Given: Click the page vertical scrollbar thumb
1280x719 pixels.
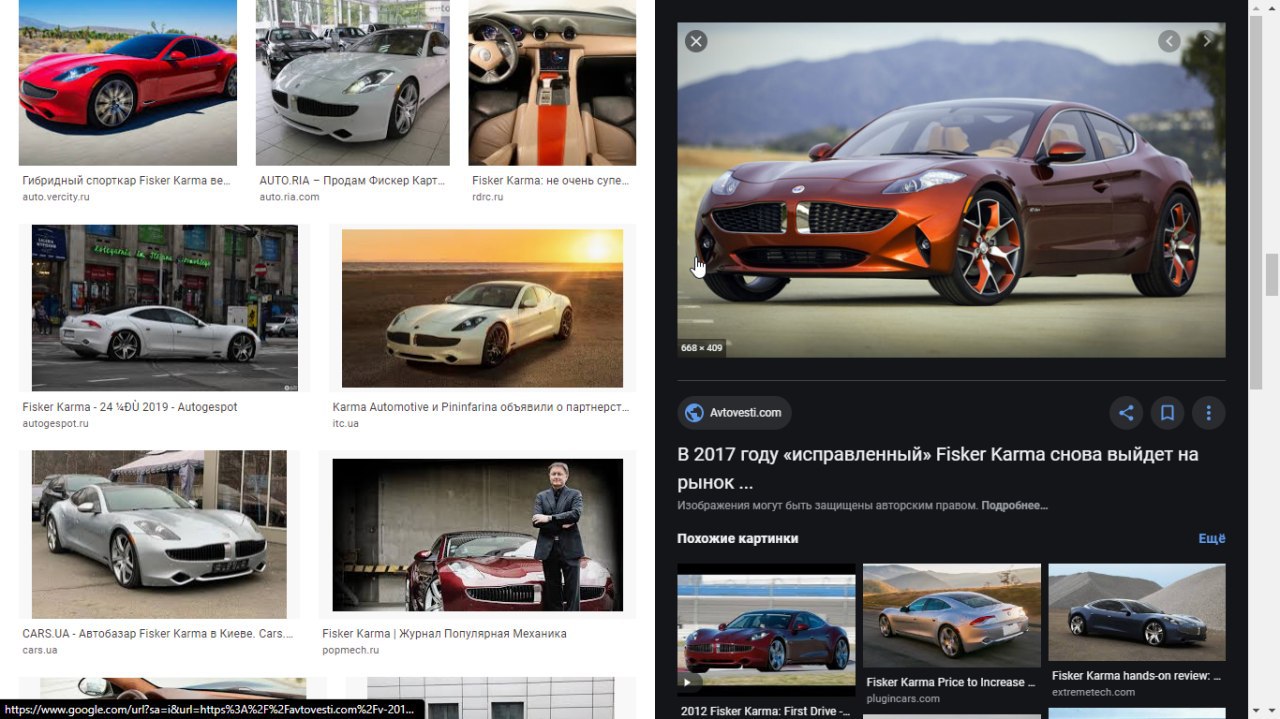Looking at the screenshot, I should (x=1272, y=275).
